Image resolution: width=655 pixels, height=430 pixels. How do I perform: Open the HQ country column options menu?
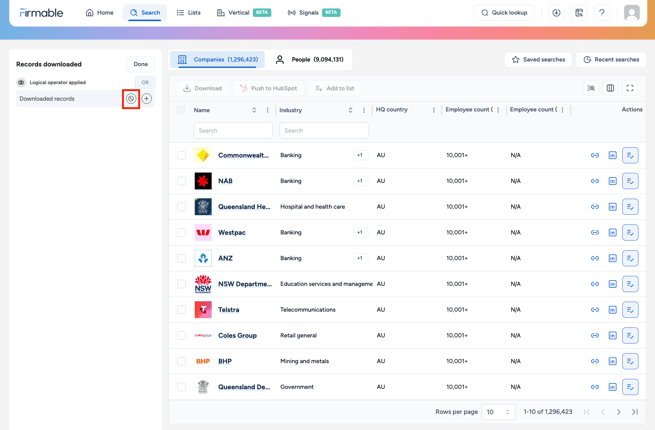434,110
